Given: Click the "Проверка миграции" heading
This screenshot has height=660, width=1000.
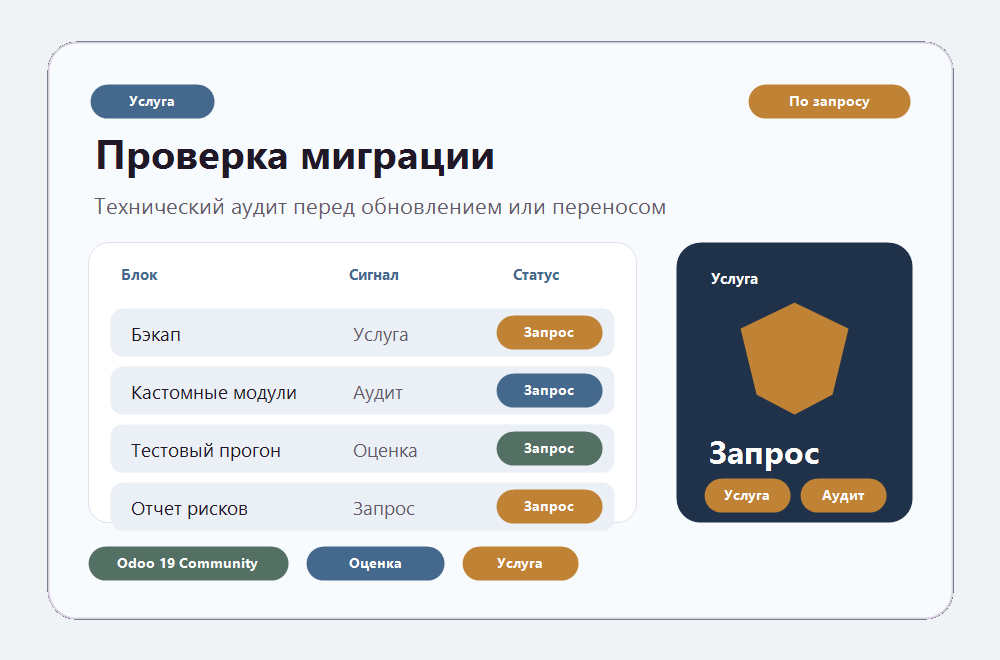Looking at the screenshot, I should [x=295, y=156].
